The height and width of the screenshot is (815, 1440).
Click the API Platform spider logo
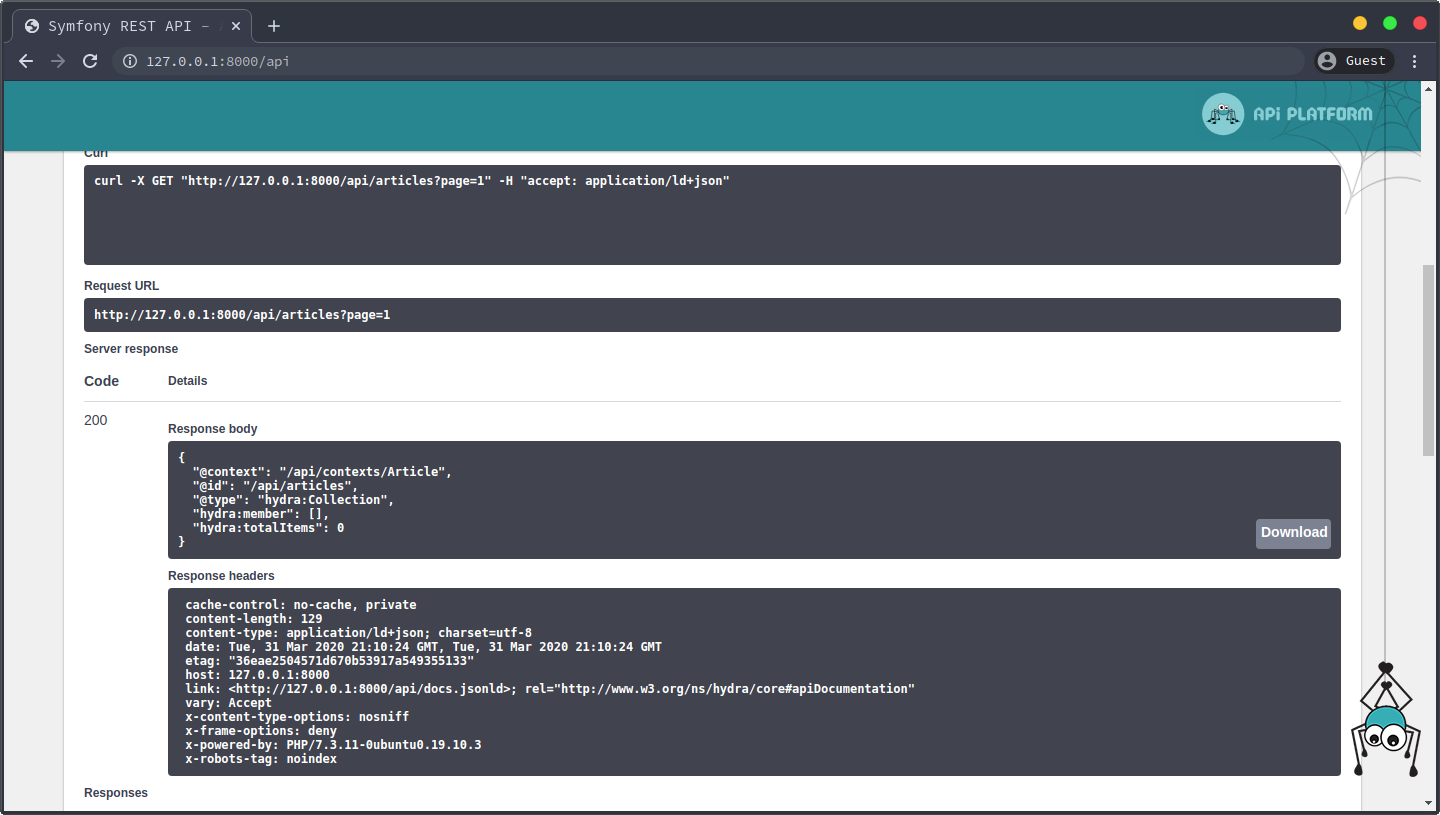(1222, 114)
